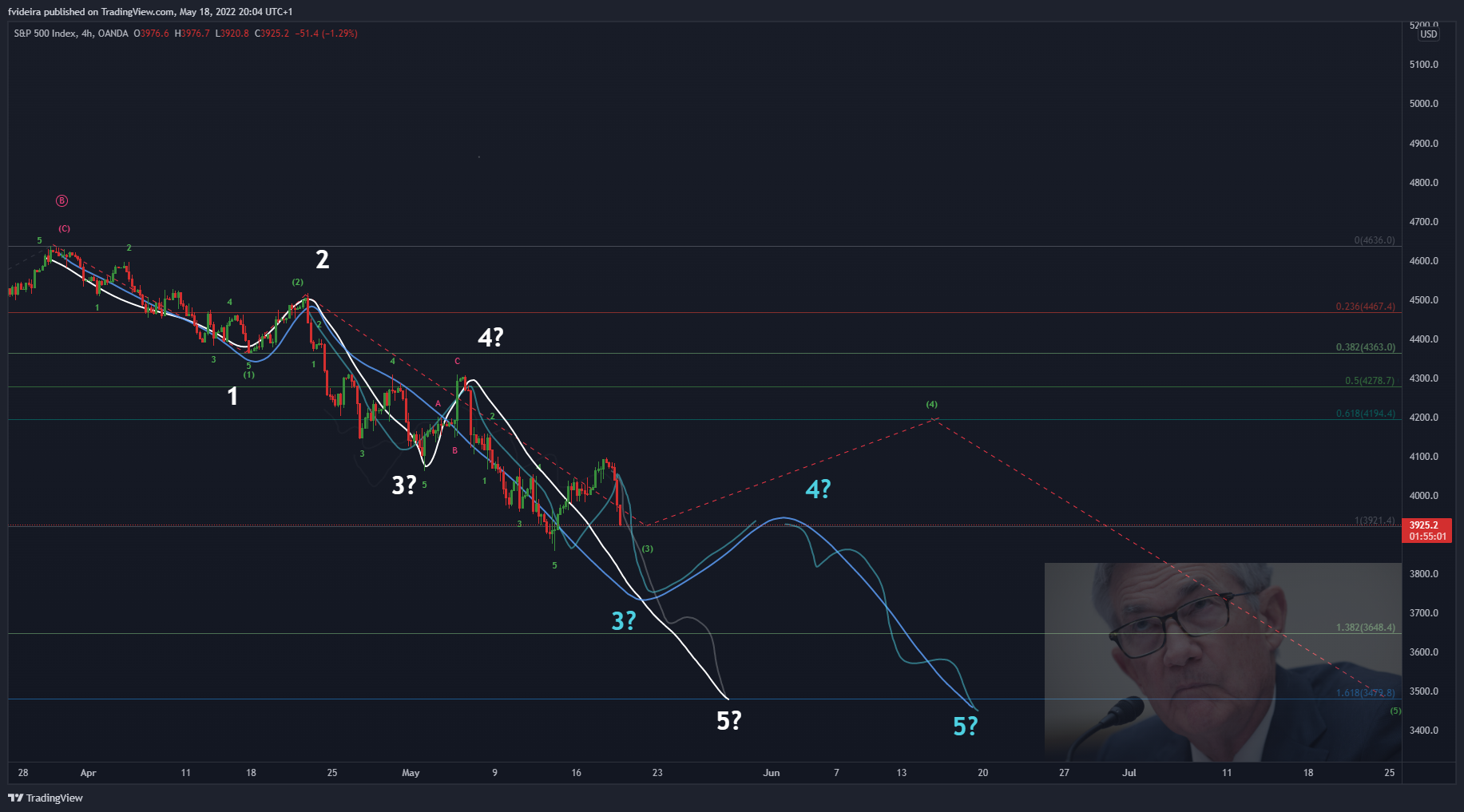The width and height of the screenshot is (1464, 812).
Task: Click the '23' date axis label
Action: [x=657, y=773]
